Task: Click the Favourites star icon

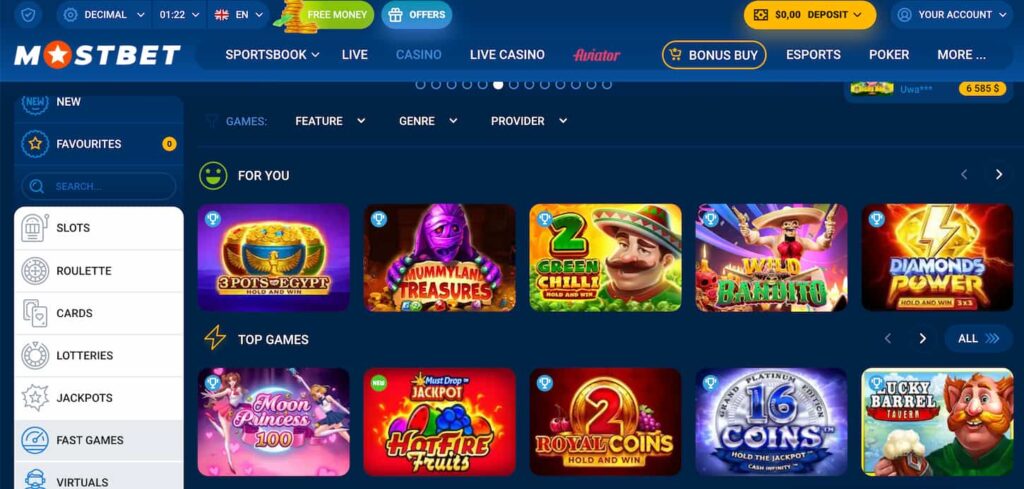Action: [35, 144]
